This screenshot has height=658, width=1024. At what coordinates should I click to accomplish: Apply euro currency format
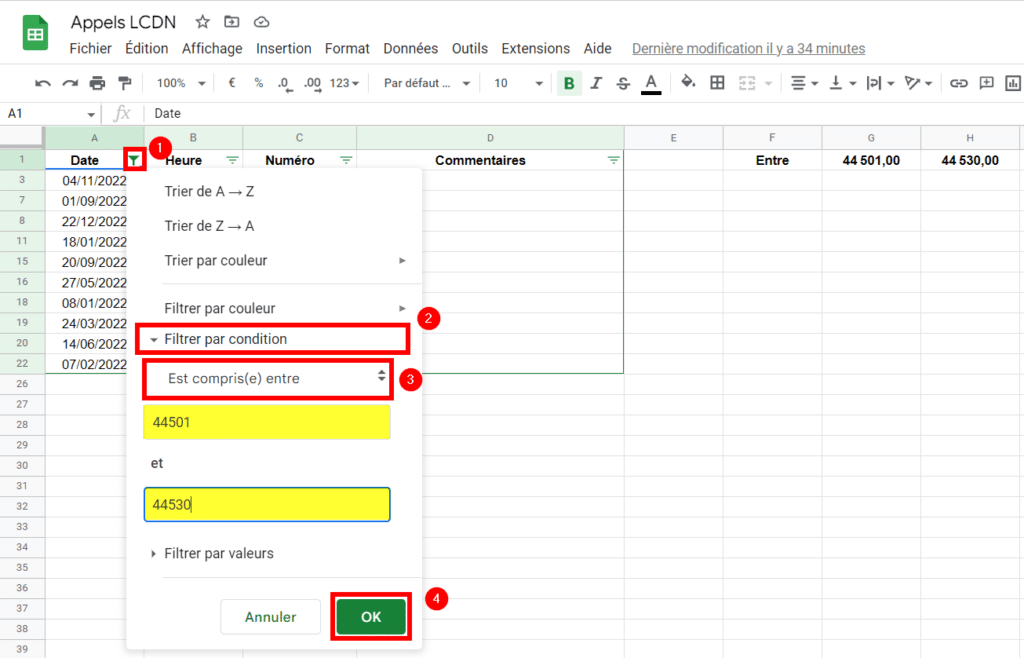click(231, 83)
